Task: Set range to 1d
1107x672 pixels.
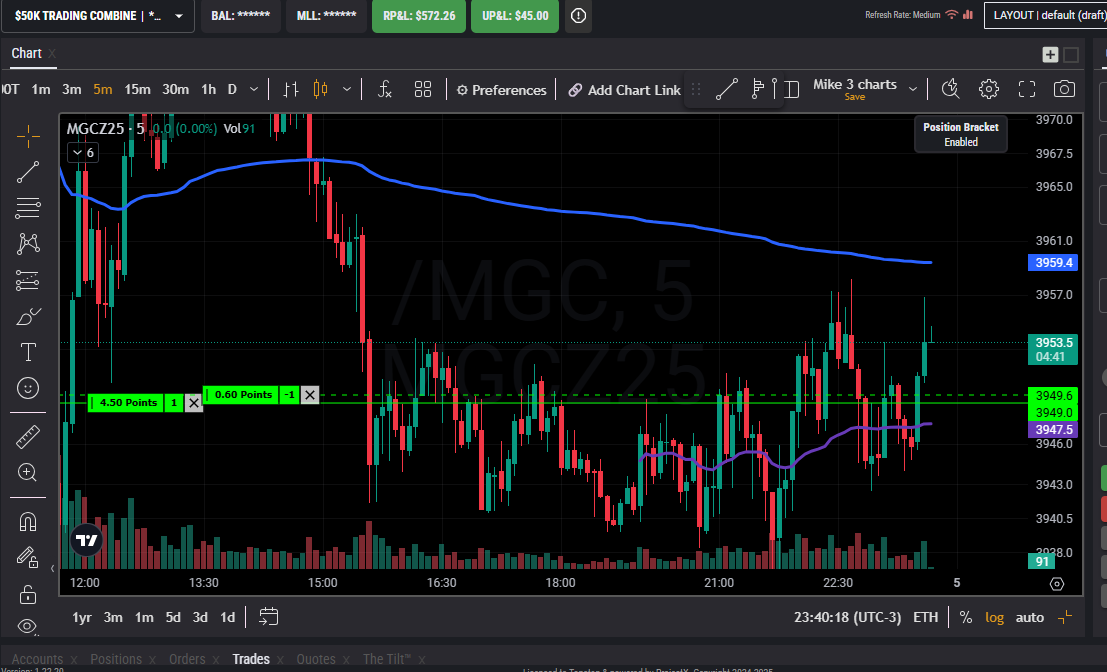Action: pos(227,618)
